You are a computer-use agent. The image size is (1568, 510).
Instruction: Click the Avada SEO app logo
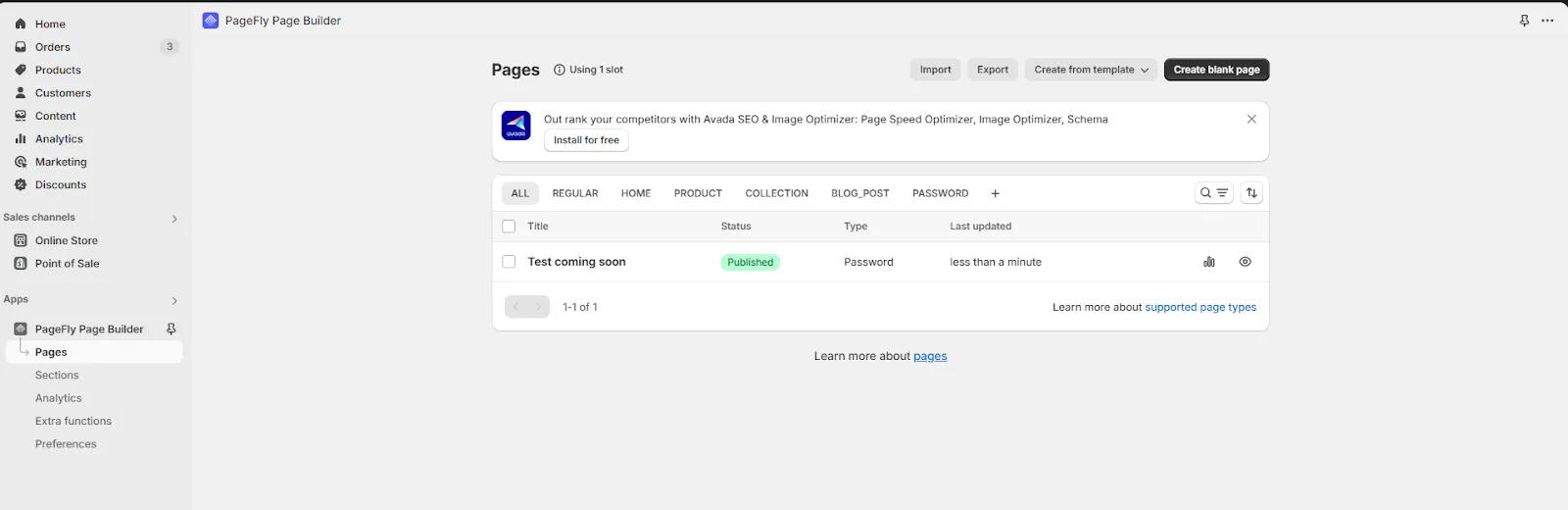(516, 126)
